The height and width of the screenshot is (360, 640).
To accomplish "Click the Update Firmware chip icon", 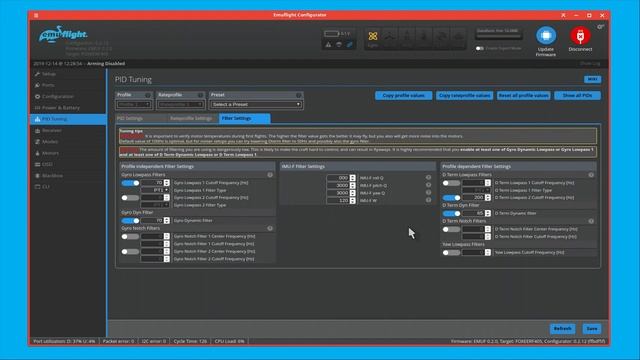I will click(546, 36).
